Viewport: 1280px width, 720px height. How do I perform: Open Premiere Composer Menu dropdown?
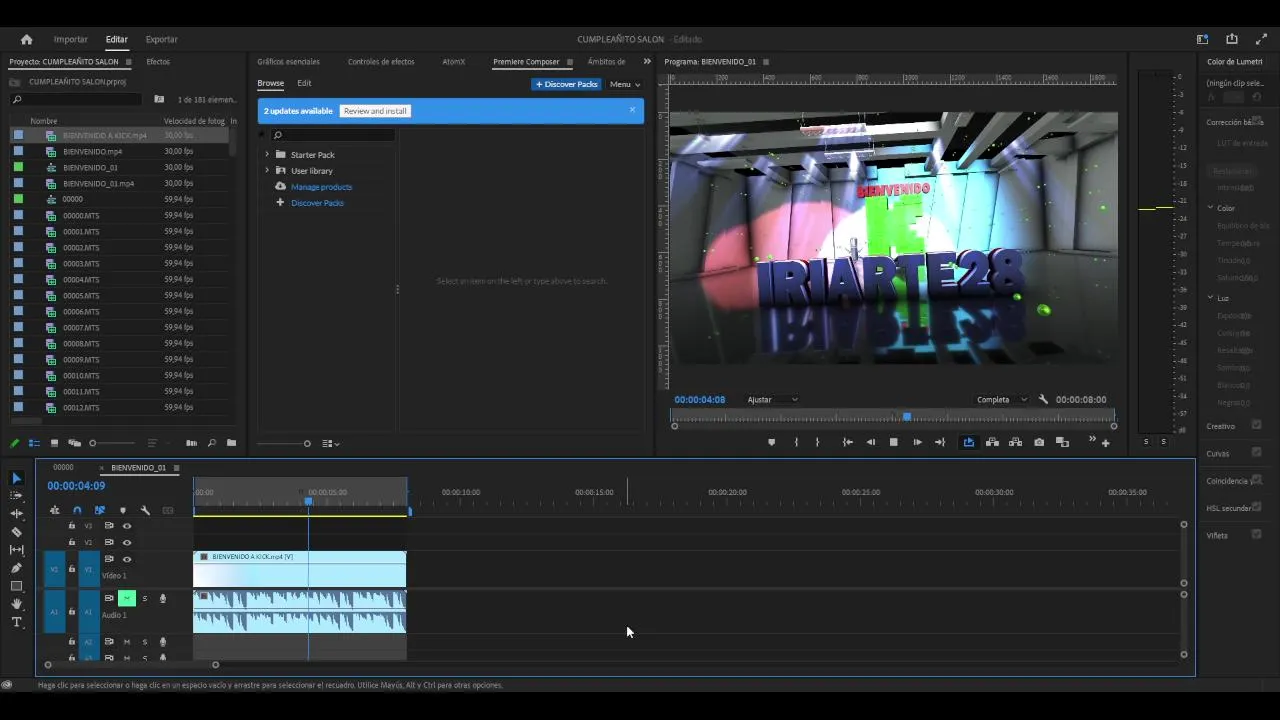tap(625, 84)
